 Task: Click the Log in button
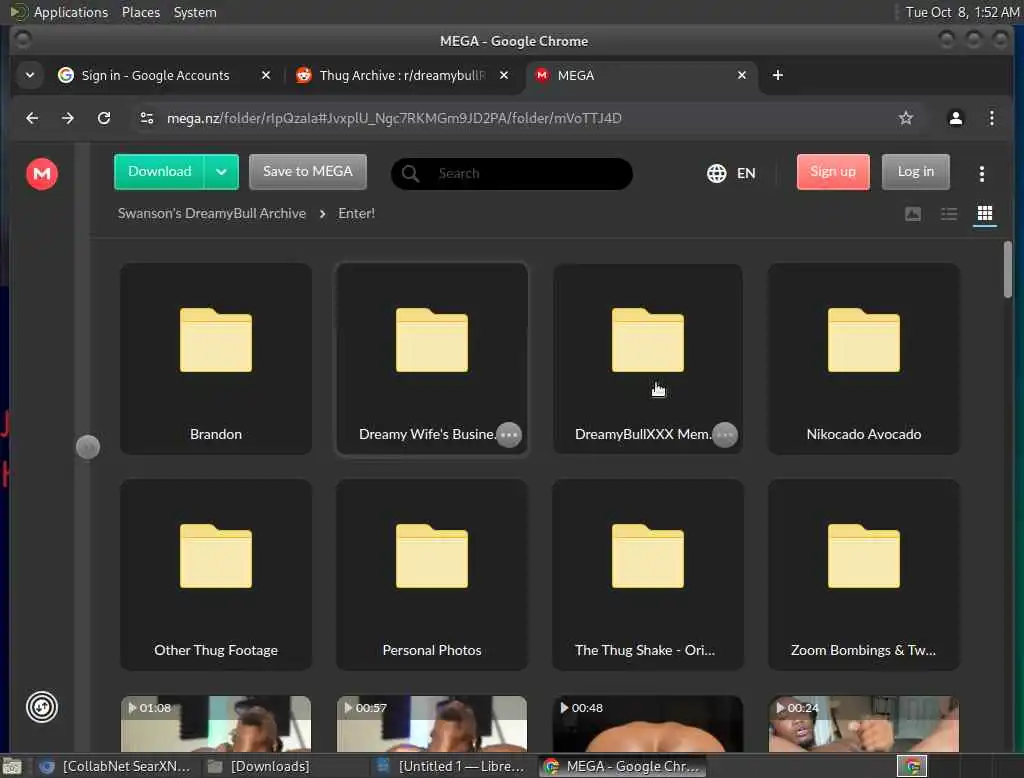tap(915, 172)
